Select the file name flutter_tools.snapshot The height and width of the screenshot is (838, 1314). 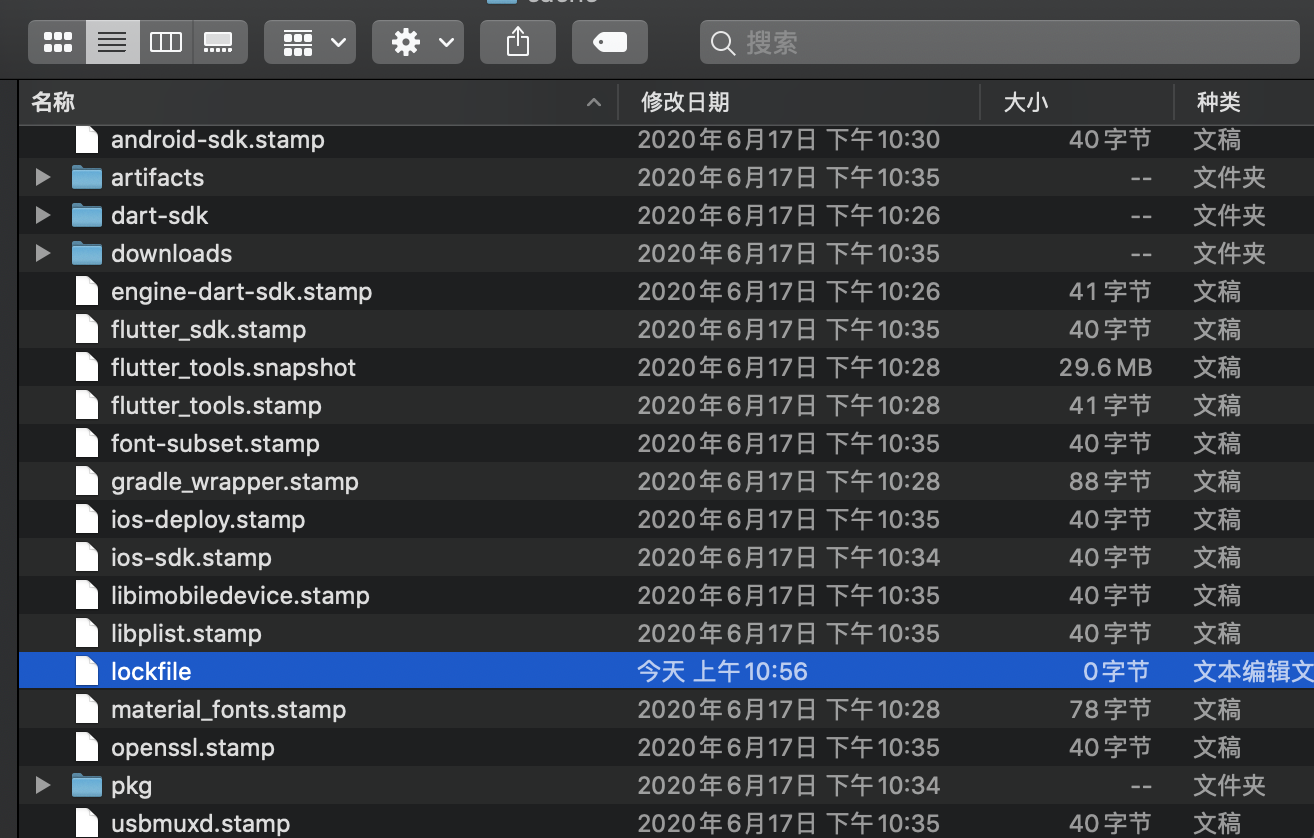coord(233,367)
